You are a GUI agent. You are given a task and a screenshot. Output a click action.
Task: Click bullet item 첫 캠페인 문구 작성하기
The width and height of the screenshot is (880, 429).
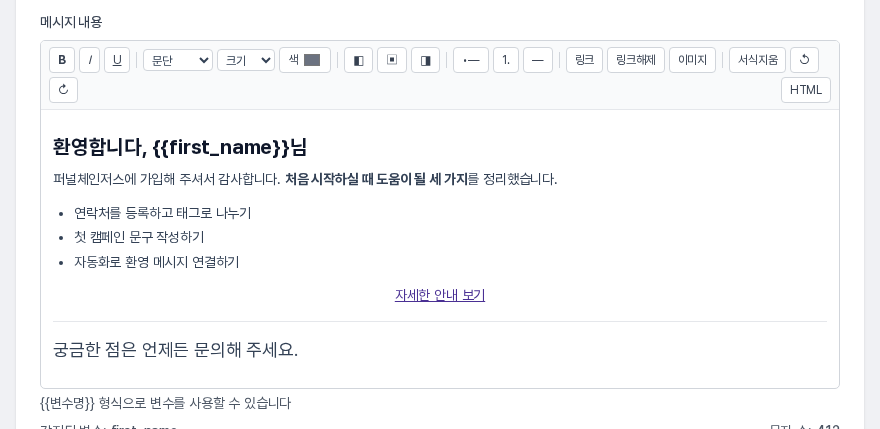coord(139,238)
